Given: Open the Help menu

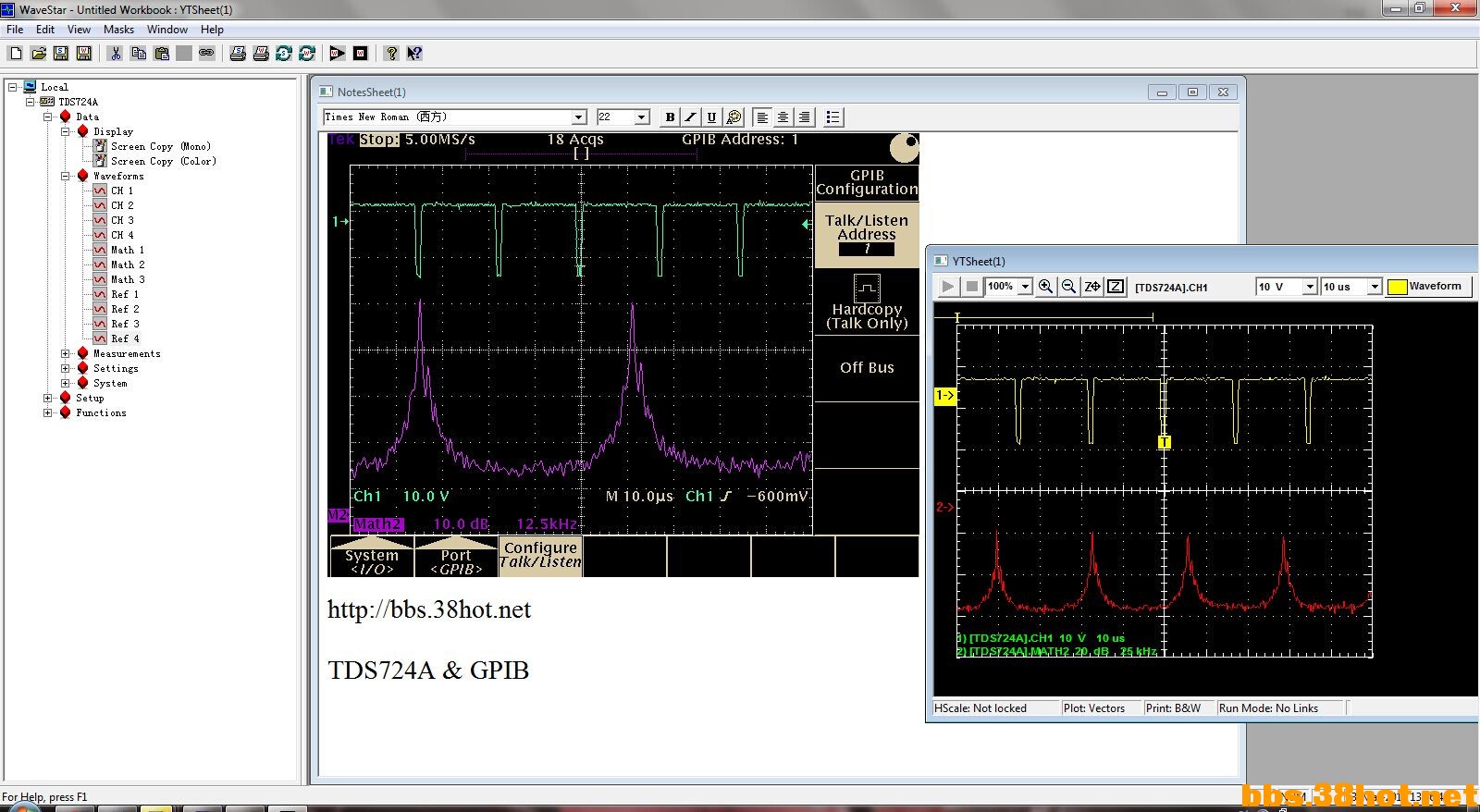Looking at the screenshot, I should (x=212, y=30).
